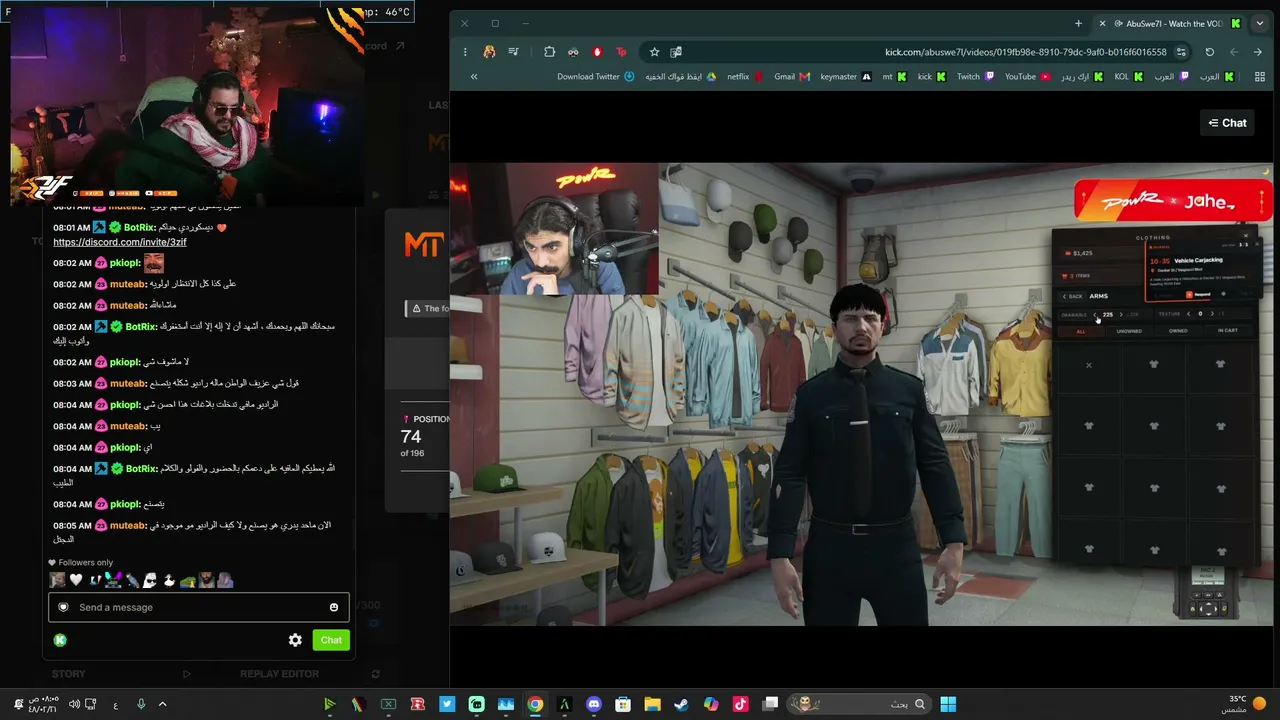Decrease the Drawable number with left arrow
The image size is (1280, 720).
point(1095,314)
